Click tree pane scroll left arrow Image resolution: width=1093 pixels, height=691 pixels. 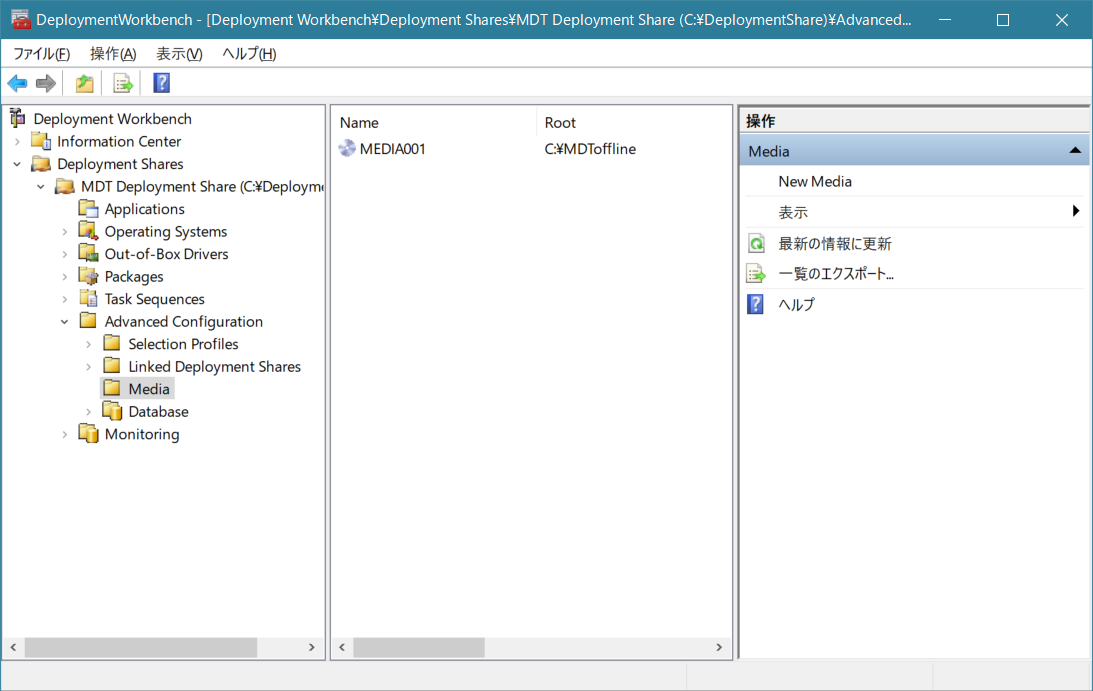click(13, 647)
